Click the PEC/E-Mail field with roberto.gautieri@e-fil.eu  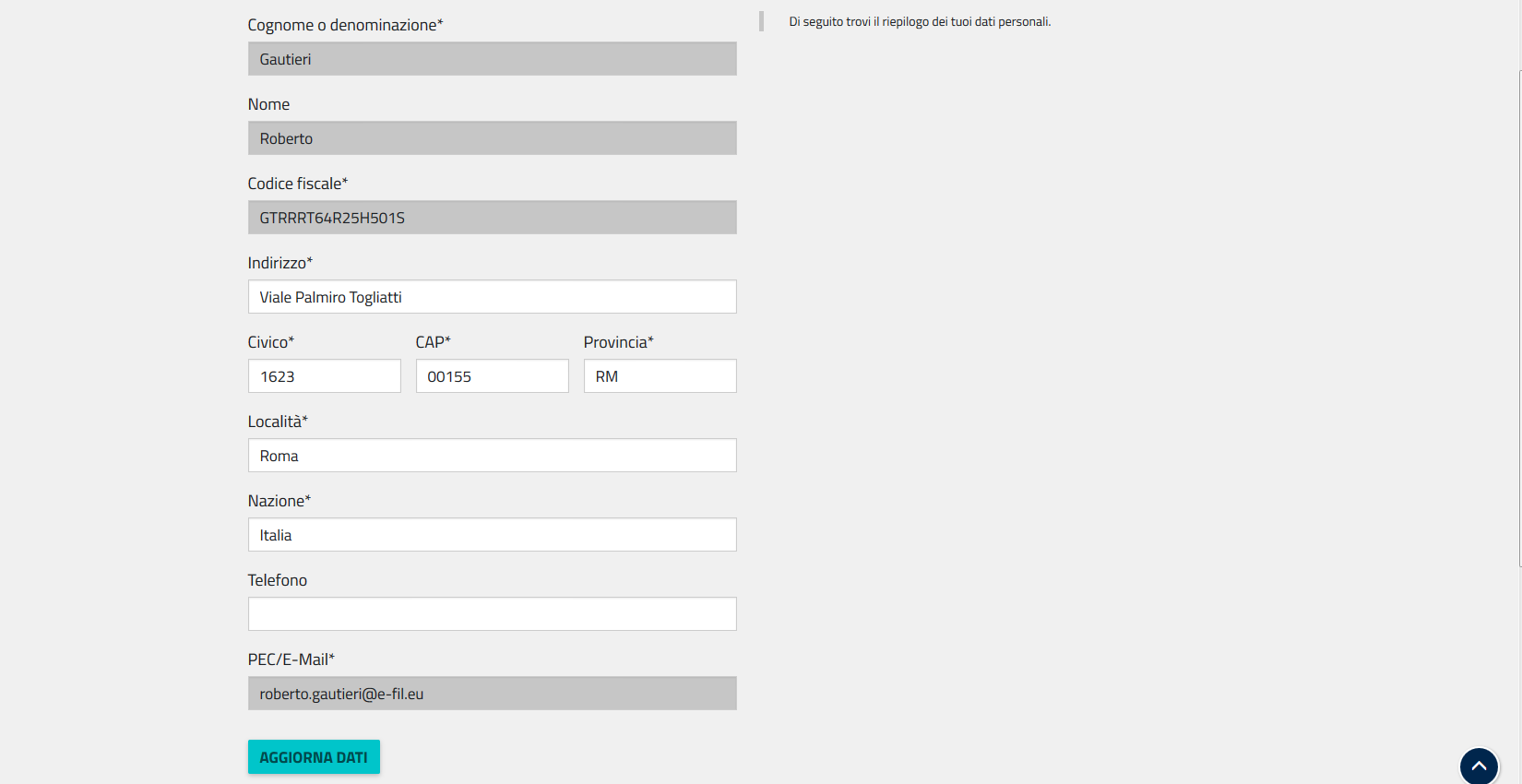(x=492, y=694)
